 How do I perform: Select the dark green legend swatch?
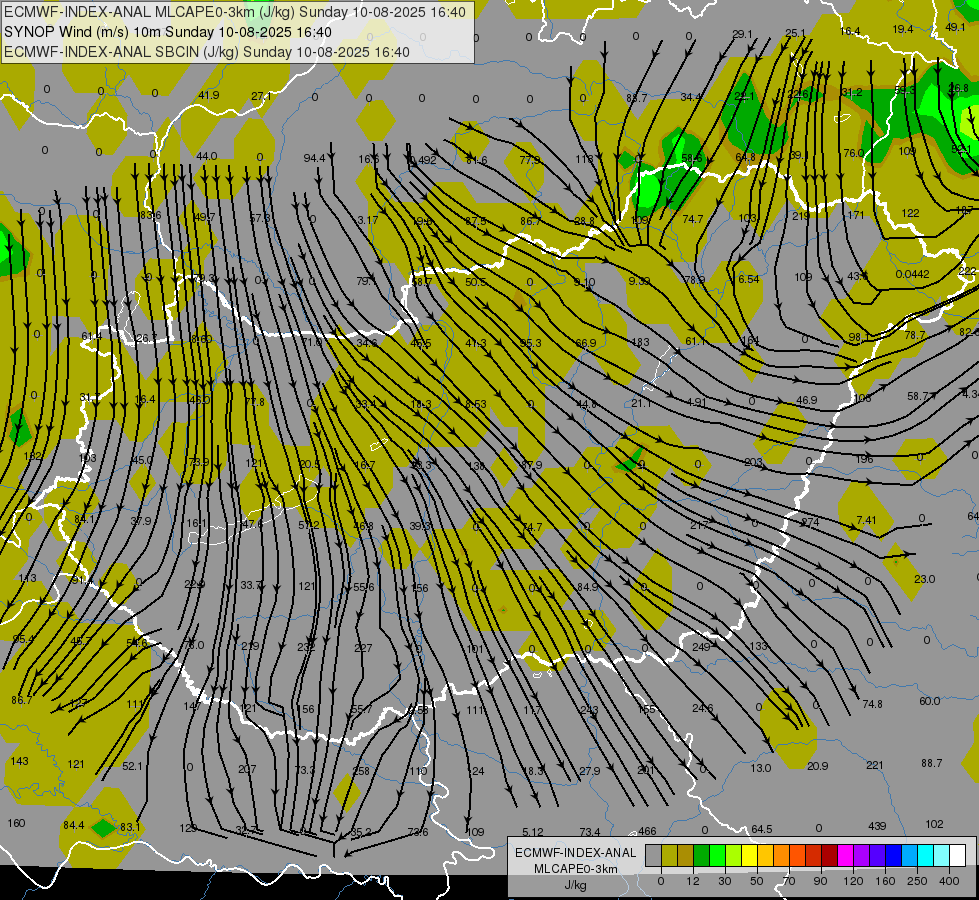[x=701, y=855]
